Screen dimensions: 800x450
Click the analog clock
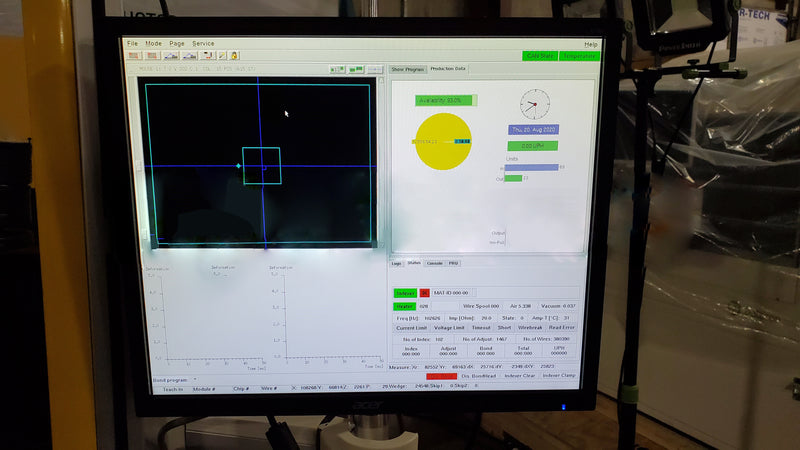tap(535, 105)
